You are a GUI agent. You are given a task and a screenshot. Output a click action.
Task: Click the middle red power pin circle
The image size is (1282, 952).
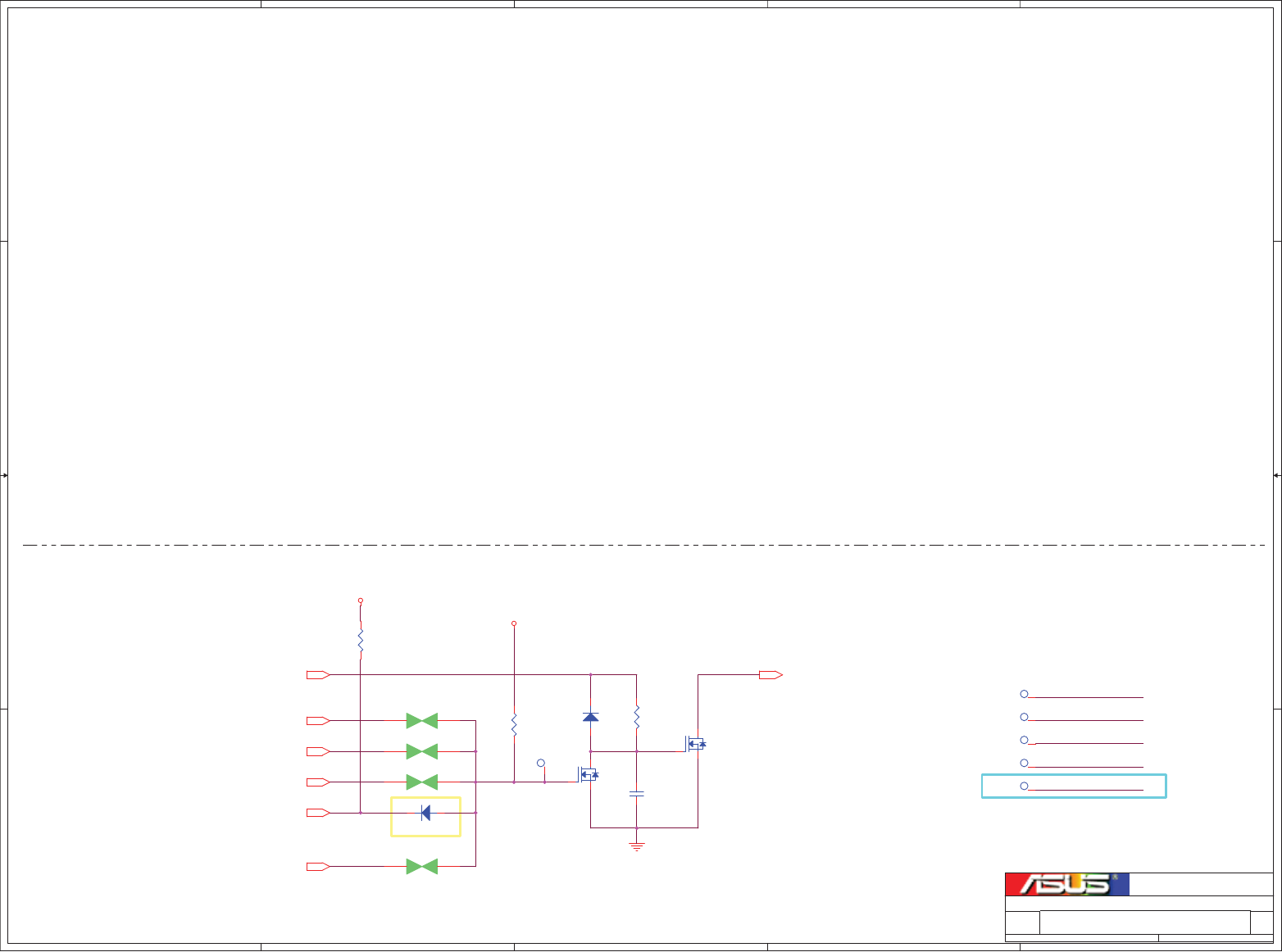514,623
